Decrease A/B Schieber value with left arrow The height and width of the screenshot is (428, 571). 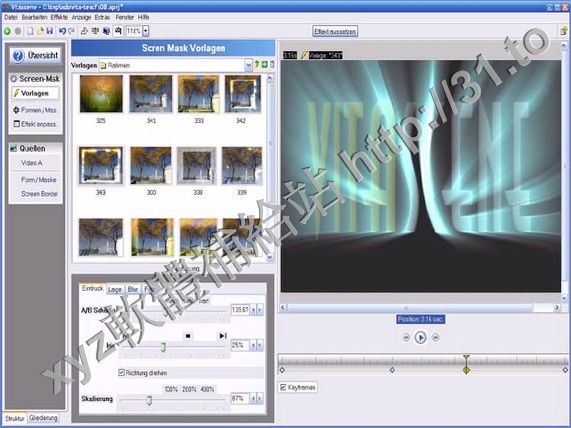tap(253, 310)
